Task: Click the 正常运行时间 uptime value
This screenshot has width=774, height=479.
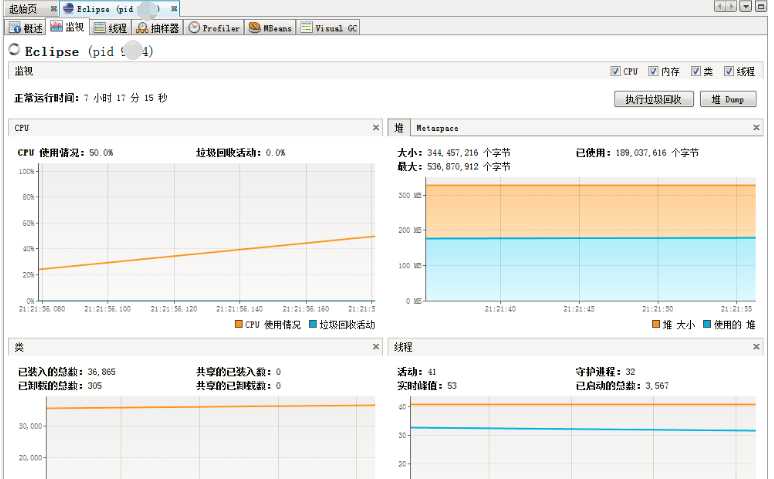Action: 125,98
